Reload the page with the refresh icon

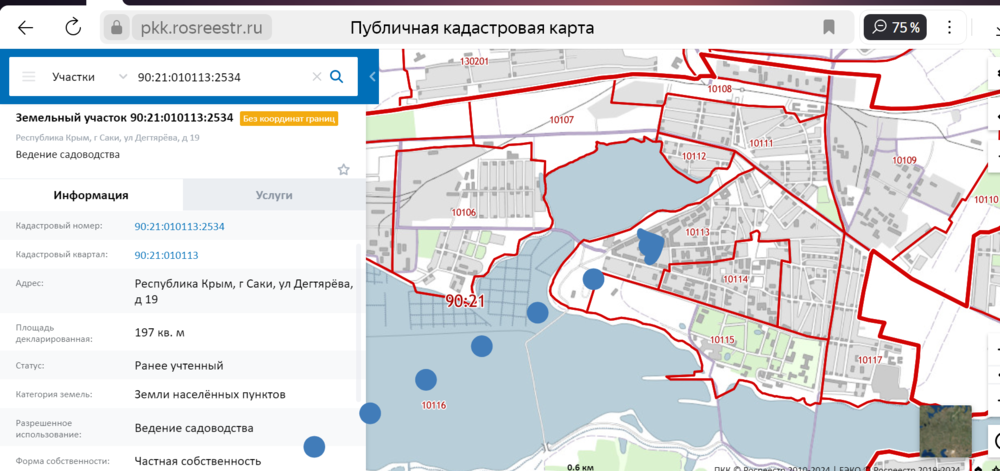pos(73,27)
